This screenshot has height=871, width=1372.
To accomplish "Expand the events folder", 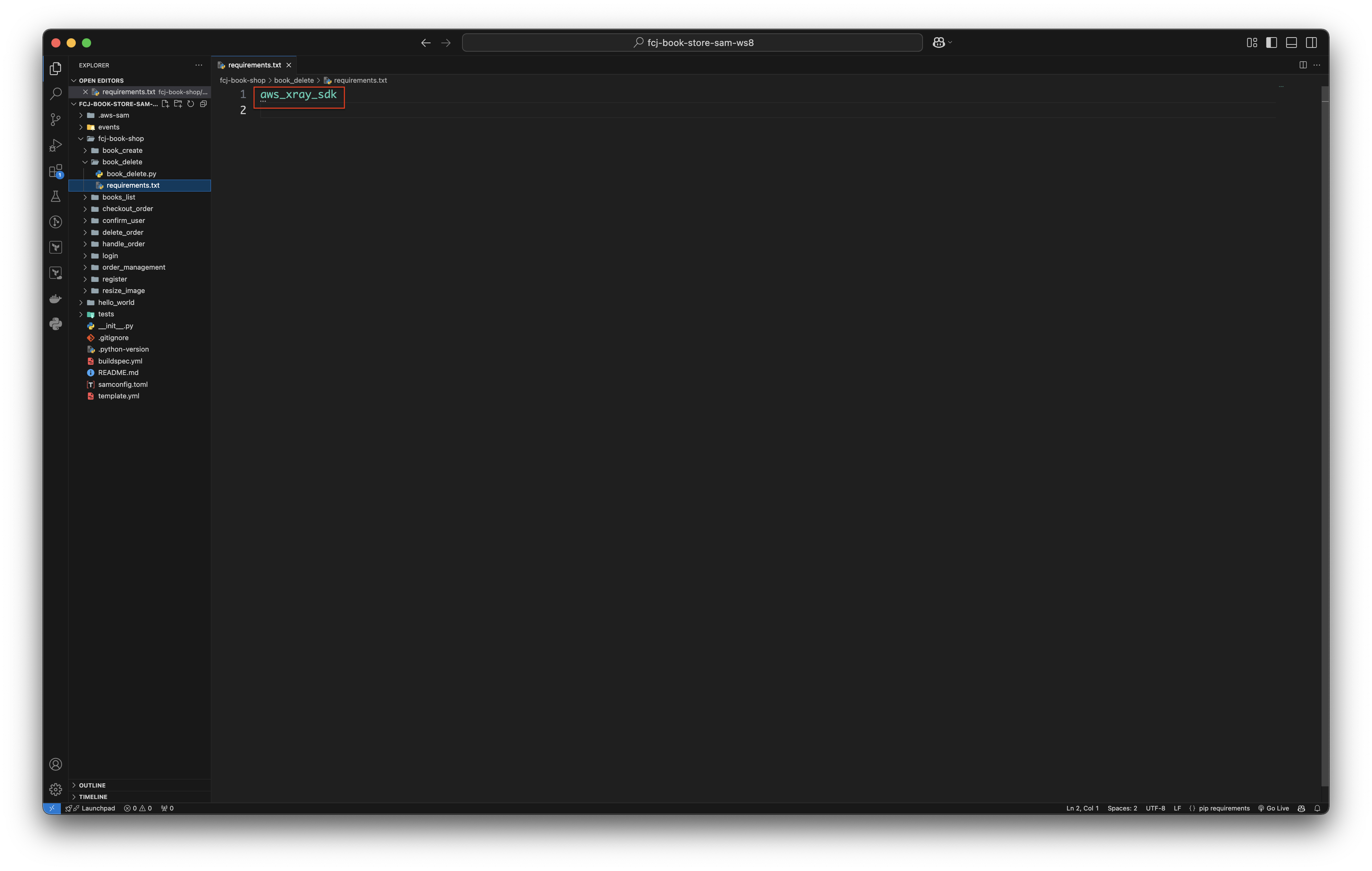I will click(x=81, y=127).
